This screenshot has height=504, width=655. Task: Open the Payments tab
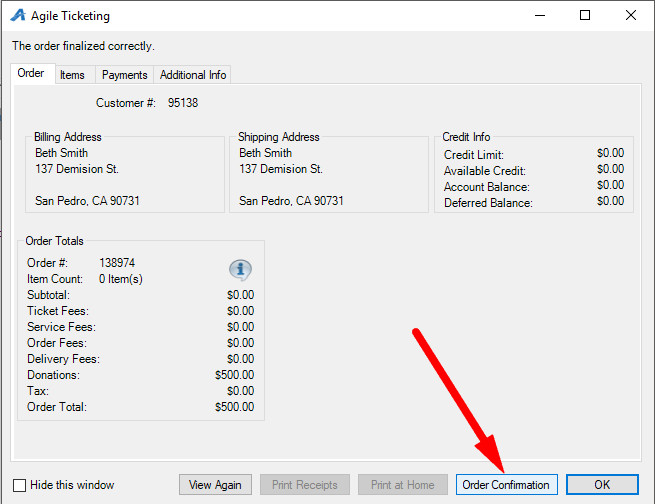(x=124, y=75)
